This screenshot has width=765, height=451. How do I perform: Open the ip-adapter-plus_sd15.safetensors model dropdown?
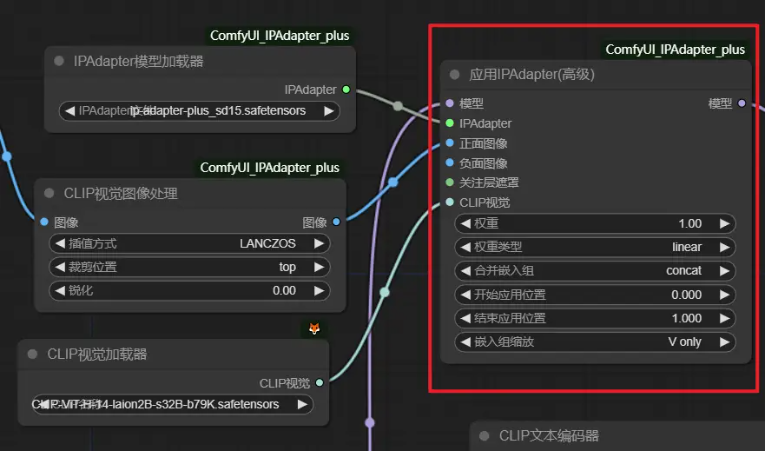pos(200,111)
